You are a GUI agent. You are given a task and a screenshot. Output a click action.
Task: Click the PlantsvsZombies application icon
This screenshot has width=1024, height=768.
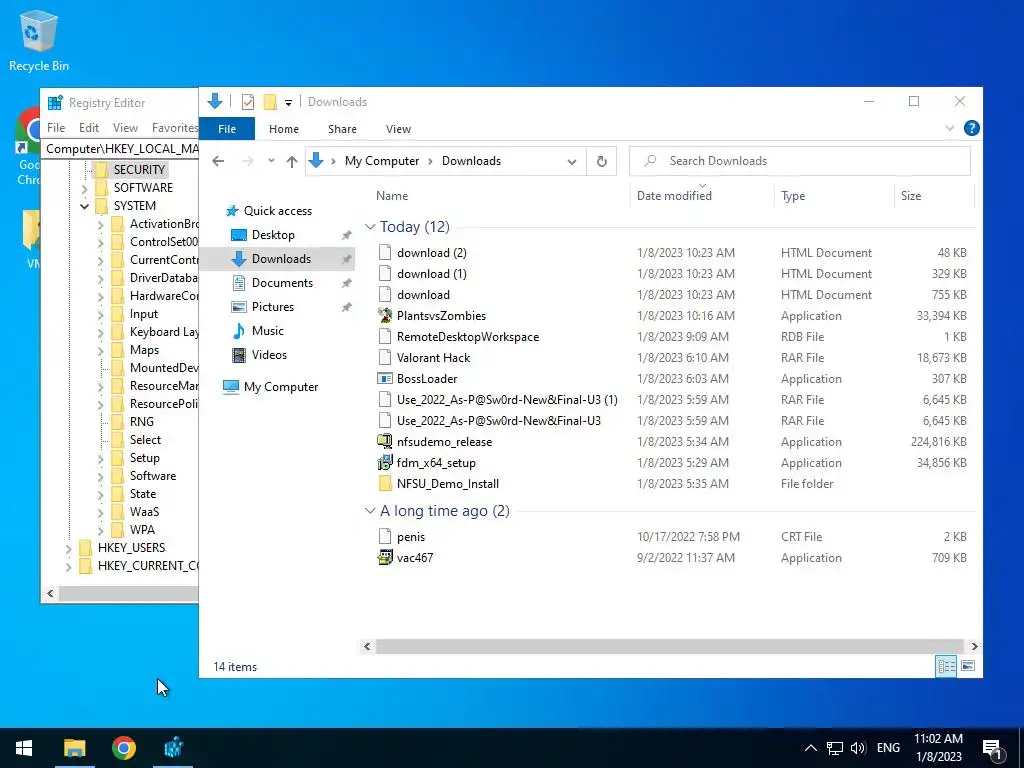coord(385,315)
